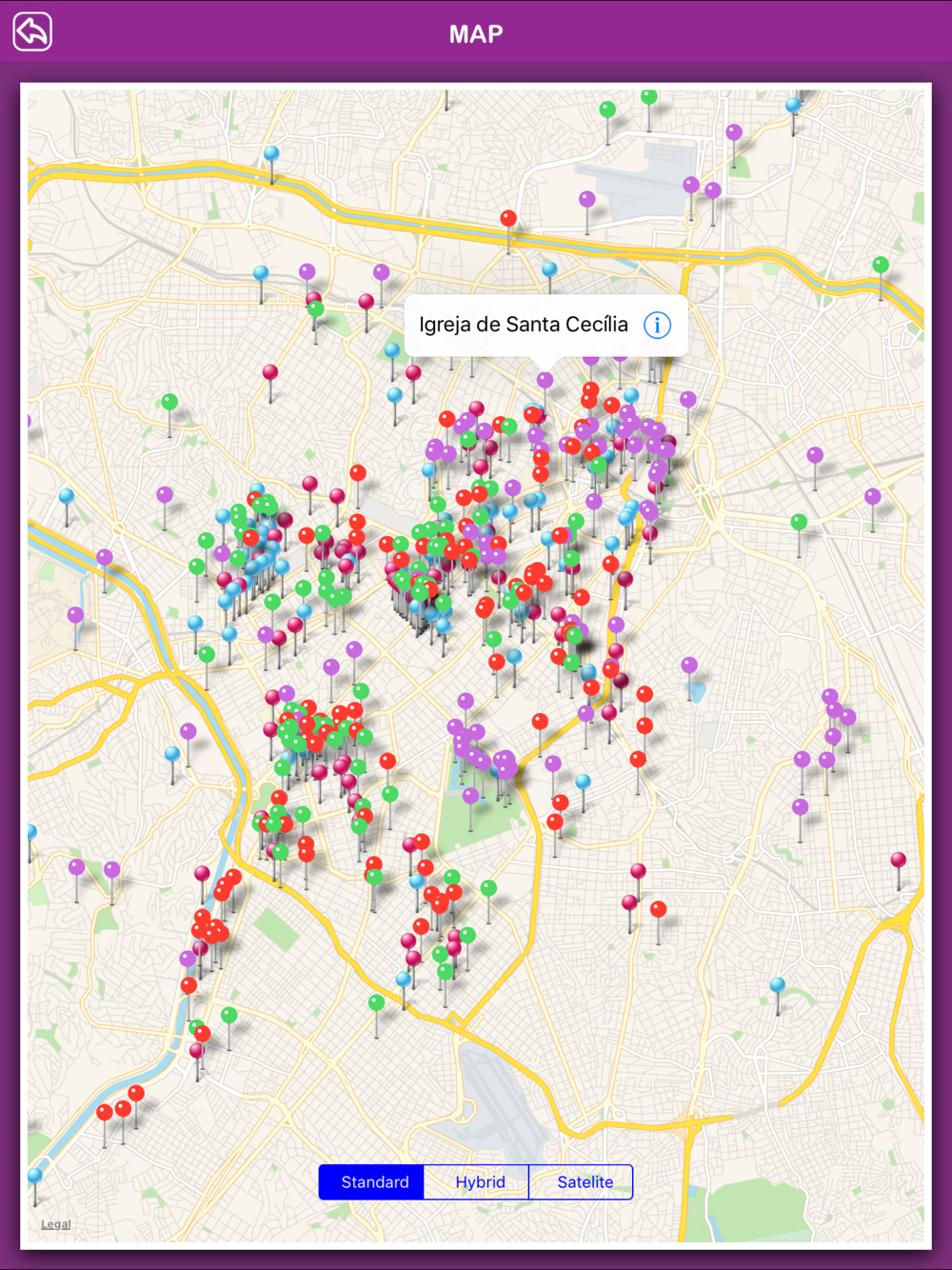The width and height of the screenshot is (952, 1270).
Task: Select the lone blue pin at the map's lower right
Action: [778, 986]
